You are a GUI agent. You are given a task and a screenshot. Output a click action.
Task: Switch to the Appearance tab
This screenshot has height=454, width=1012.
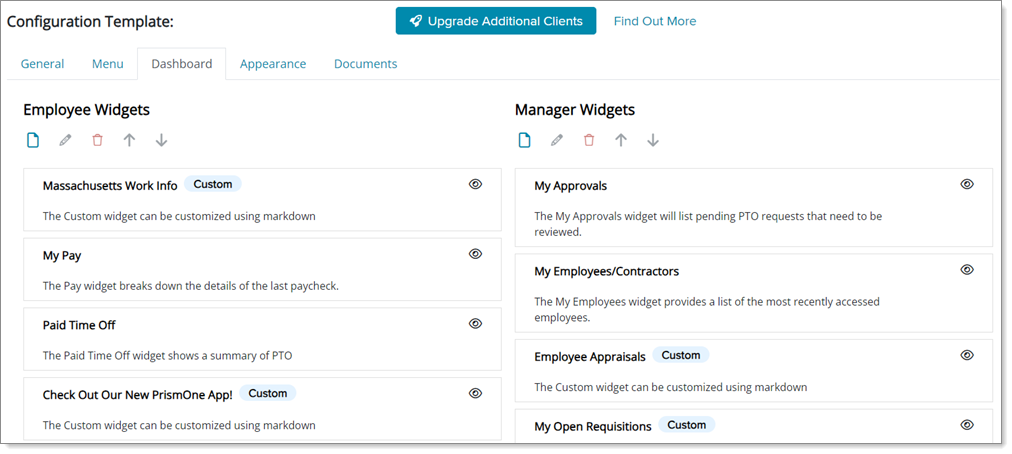tap(273, 64)
